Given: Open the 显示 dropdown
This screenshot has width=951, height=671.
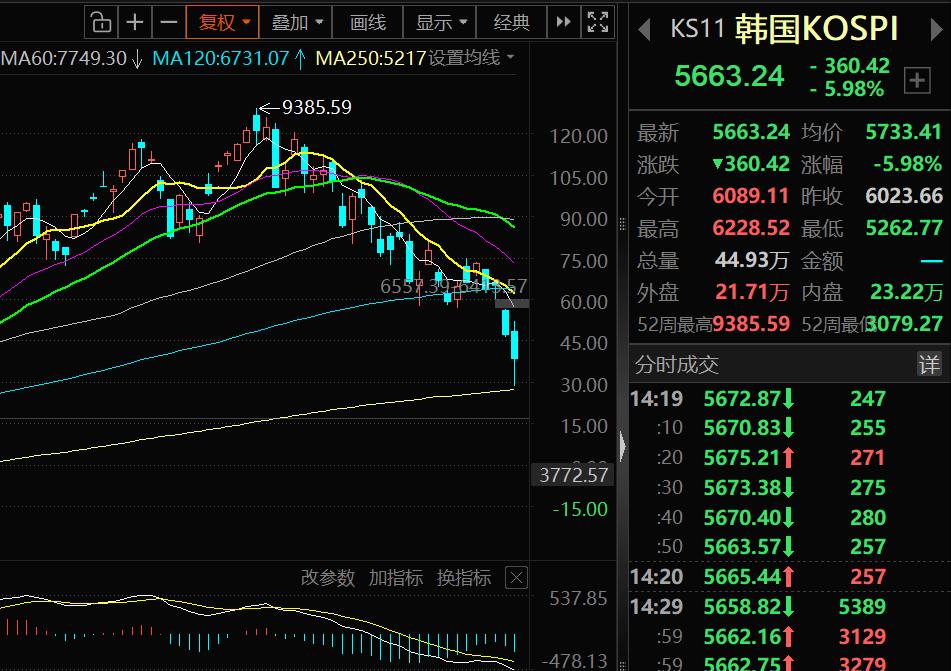Looking at the screenshot, I should (440, 22).
